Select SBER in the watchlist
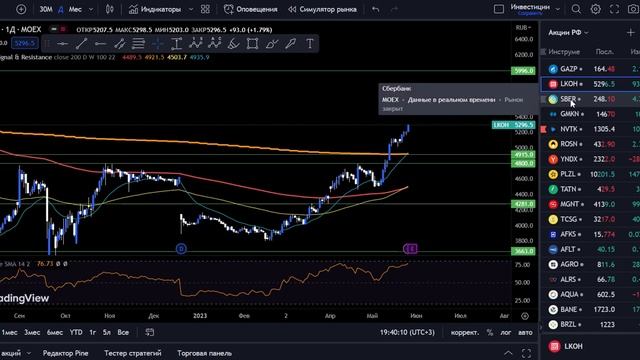 click(590, 99)
